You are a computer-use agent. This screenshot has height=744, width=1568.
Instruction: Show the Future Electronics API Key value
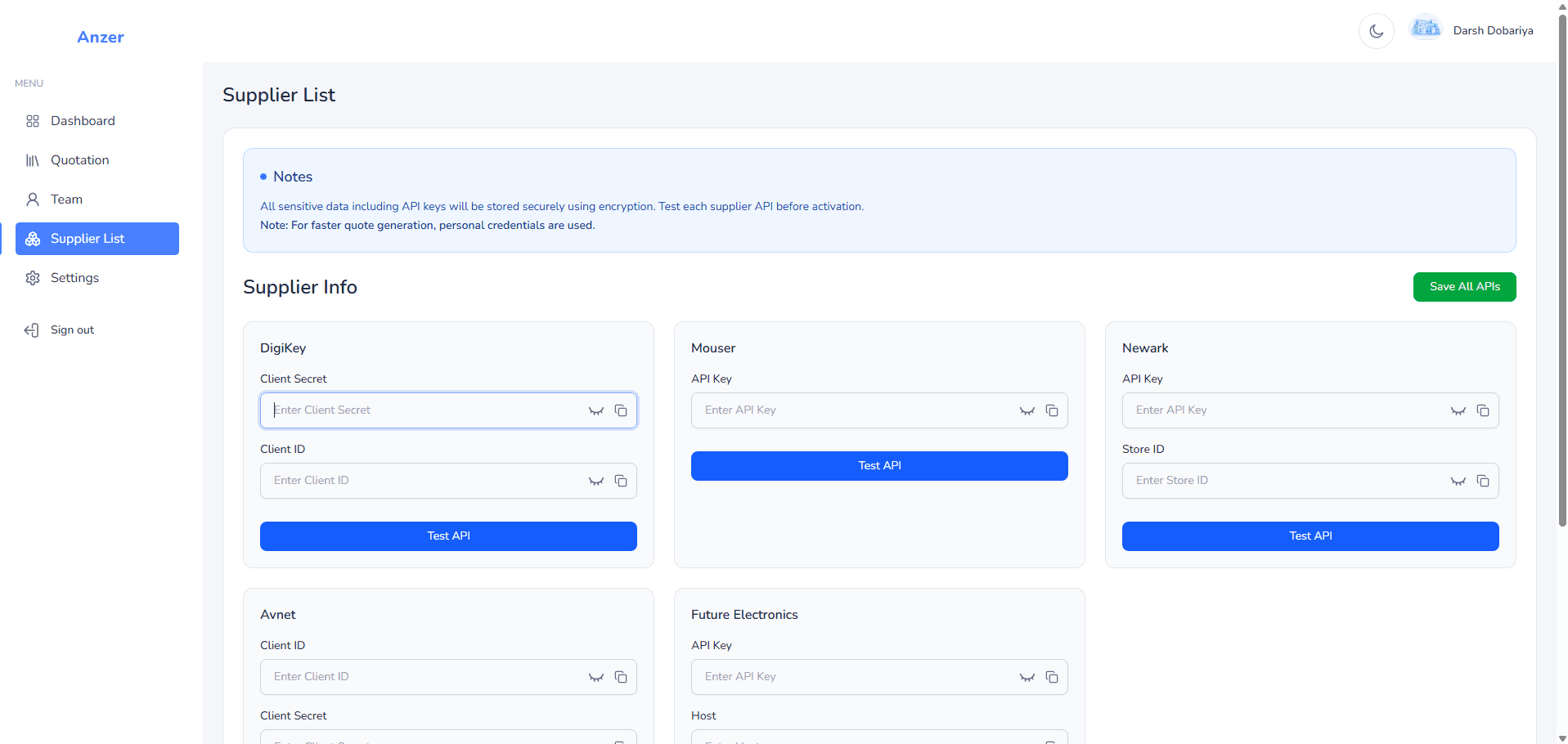tap(1027, 677)
